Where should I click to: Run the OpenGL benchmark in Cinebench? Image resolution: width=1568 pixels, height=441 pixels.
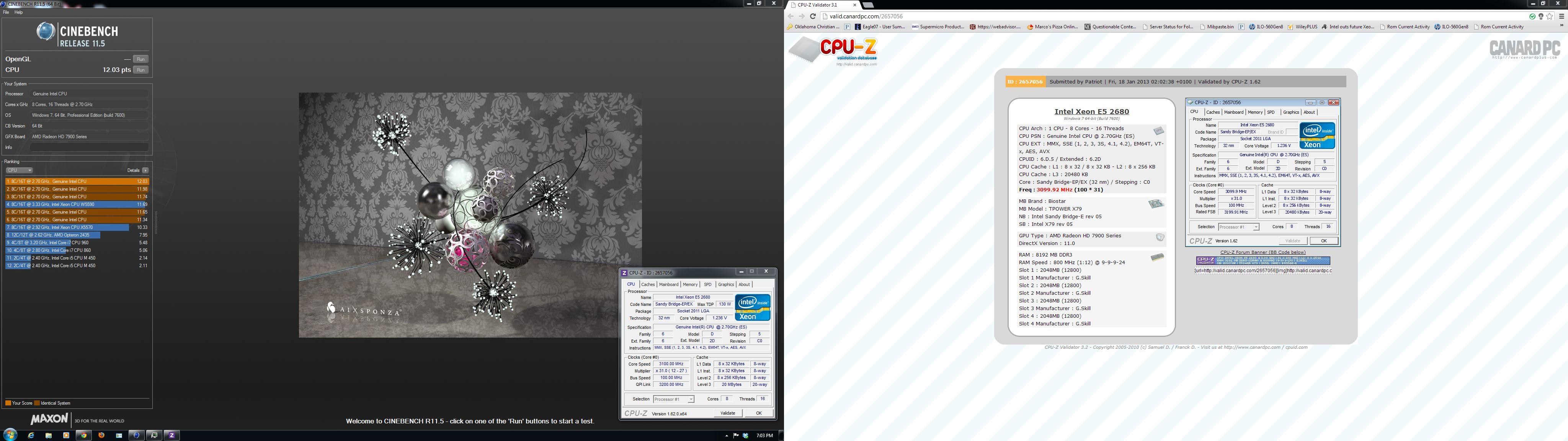pos(140,59)
